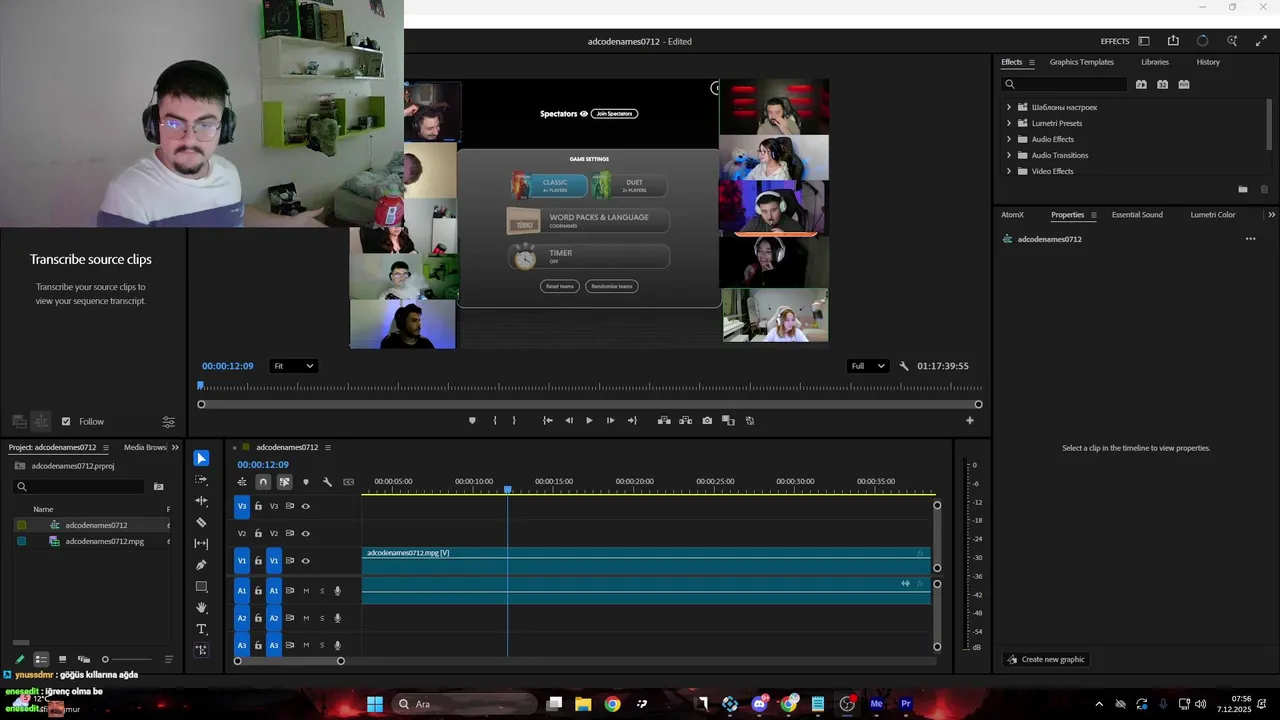Click the Comparison View icon
The height and width of the screenshot is (720, 1280).
728,421
